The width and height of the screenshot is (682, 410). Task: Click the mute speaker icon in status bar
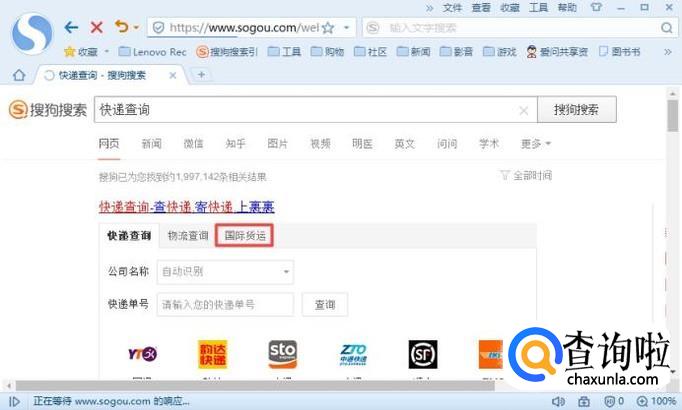pyautogui.click(x=558, y=401)
